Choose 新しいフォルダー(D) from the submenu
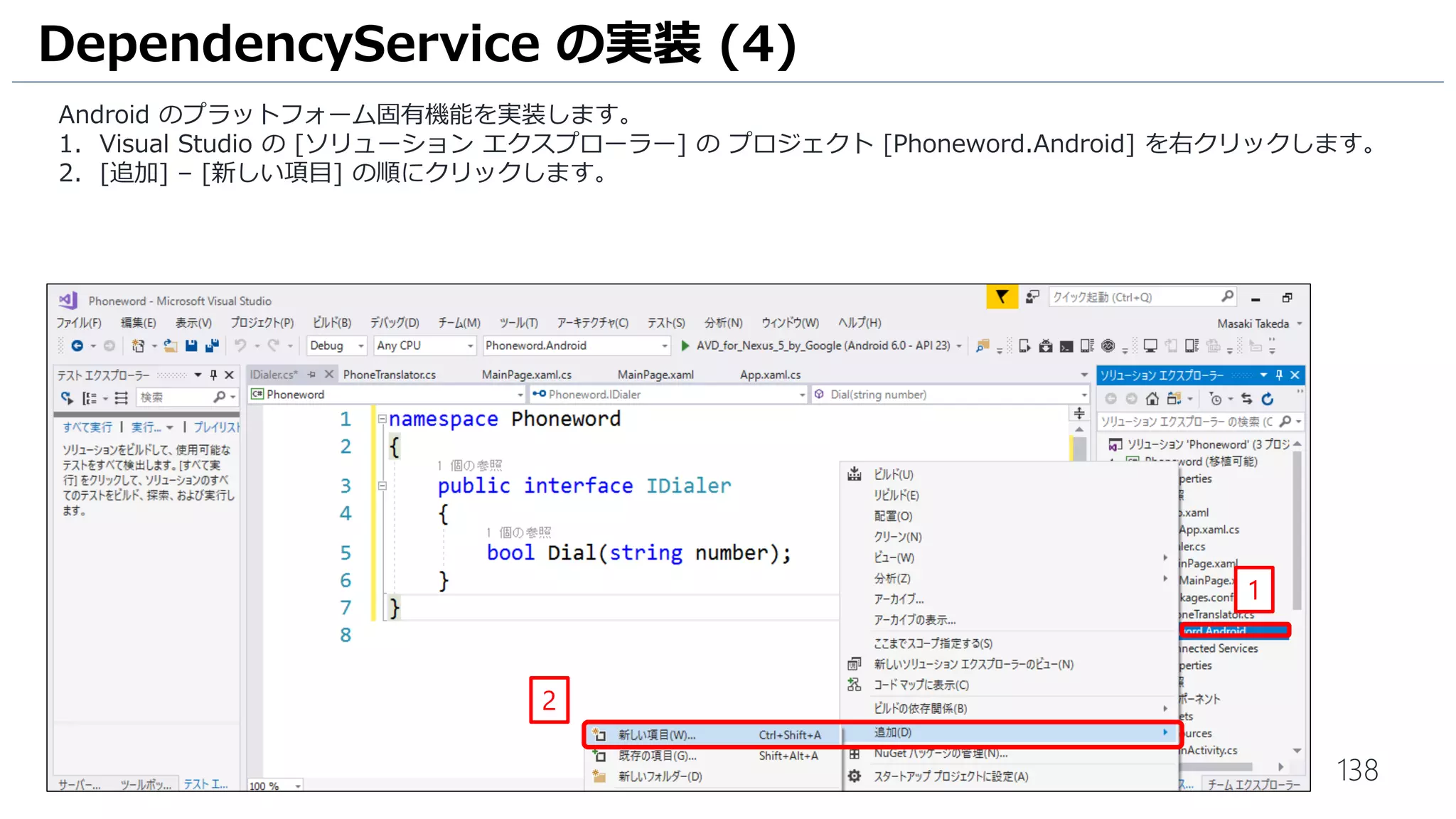The width and height of the screenshot is (1456, 819). click(x=713, y=776)
